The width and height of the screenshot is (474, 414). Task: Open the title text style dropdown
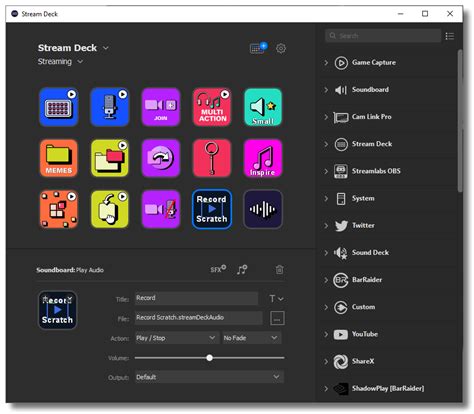[276, 299]
